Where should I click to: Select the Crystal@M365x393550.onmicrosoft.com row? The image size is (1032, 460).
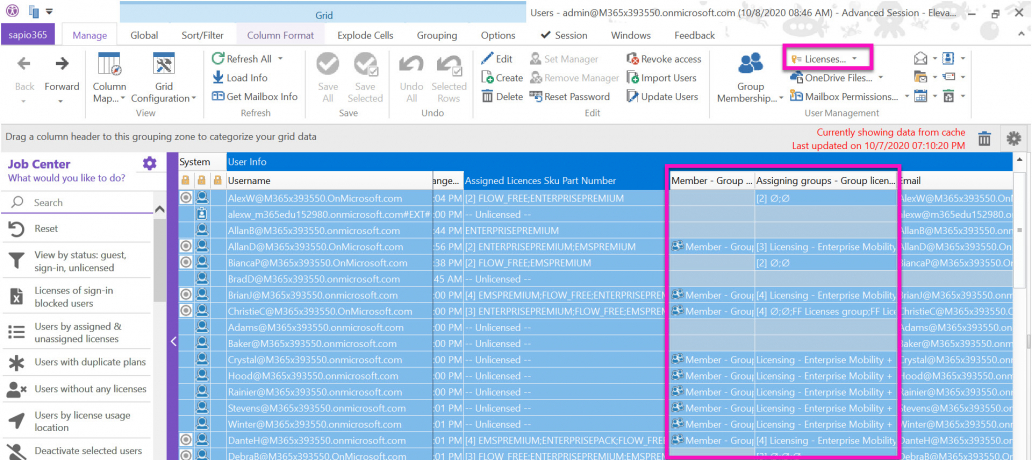click(596, 360)
